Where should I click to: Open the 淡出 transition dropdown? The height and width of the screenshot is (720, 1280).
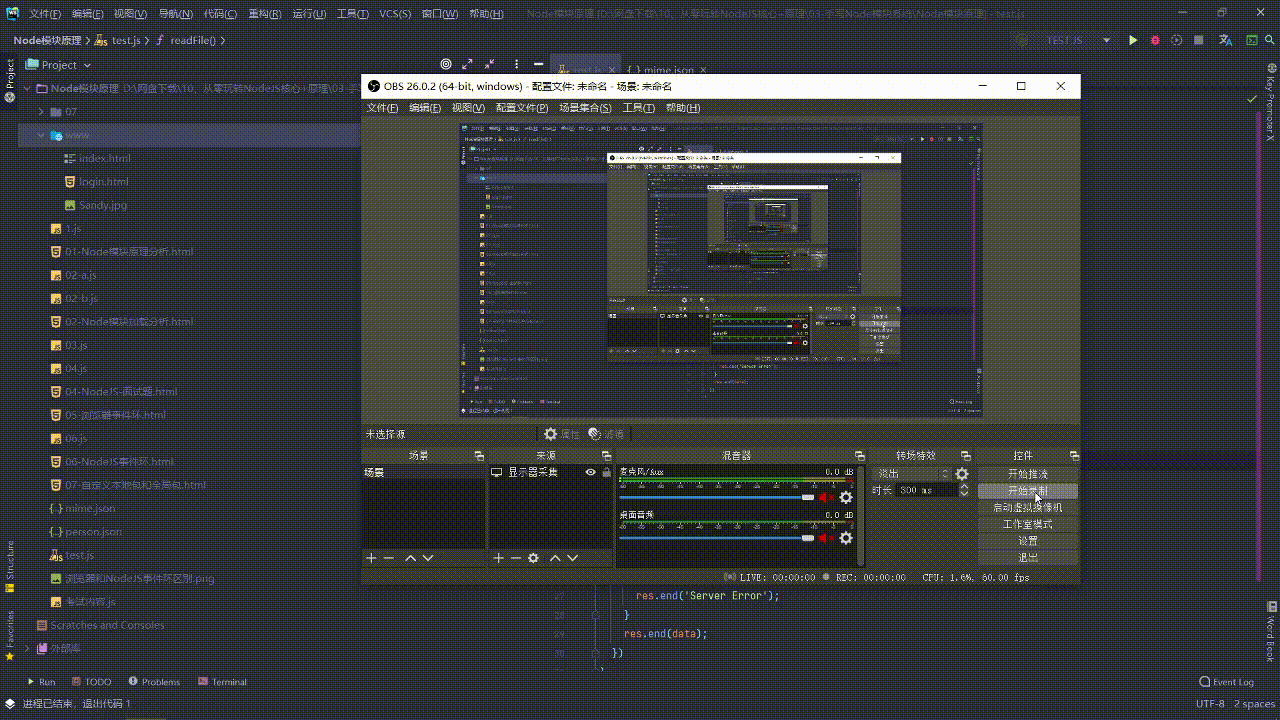(x=912, y=474)
